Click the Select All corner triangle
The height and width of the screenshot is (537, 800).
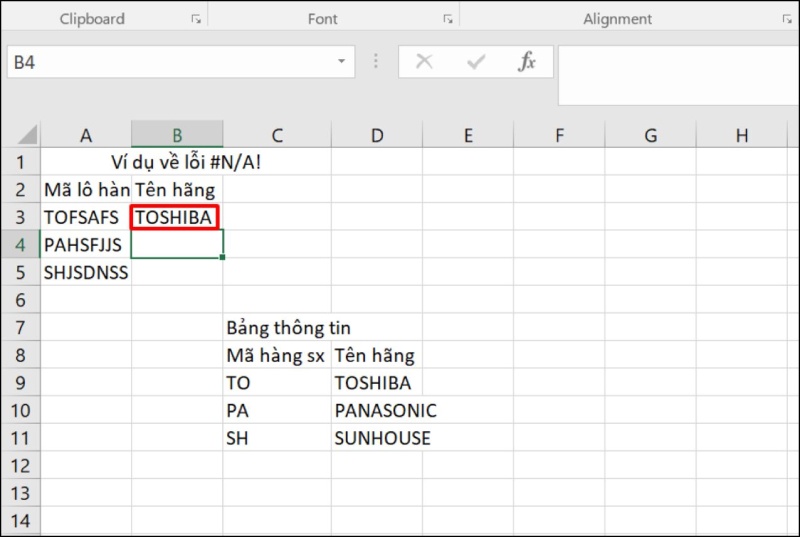tap(27, 135)
